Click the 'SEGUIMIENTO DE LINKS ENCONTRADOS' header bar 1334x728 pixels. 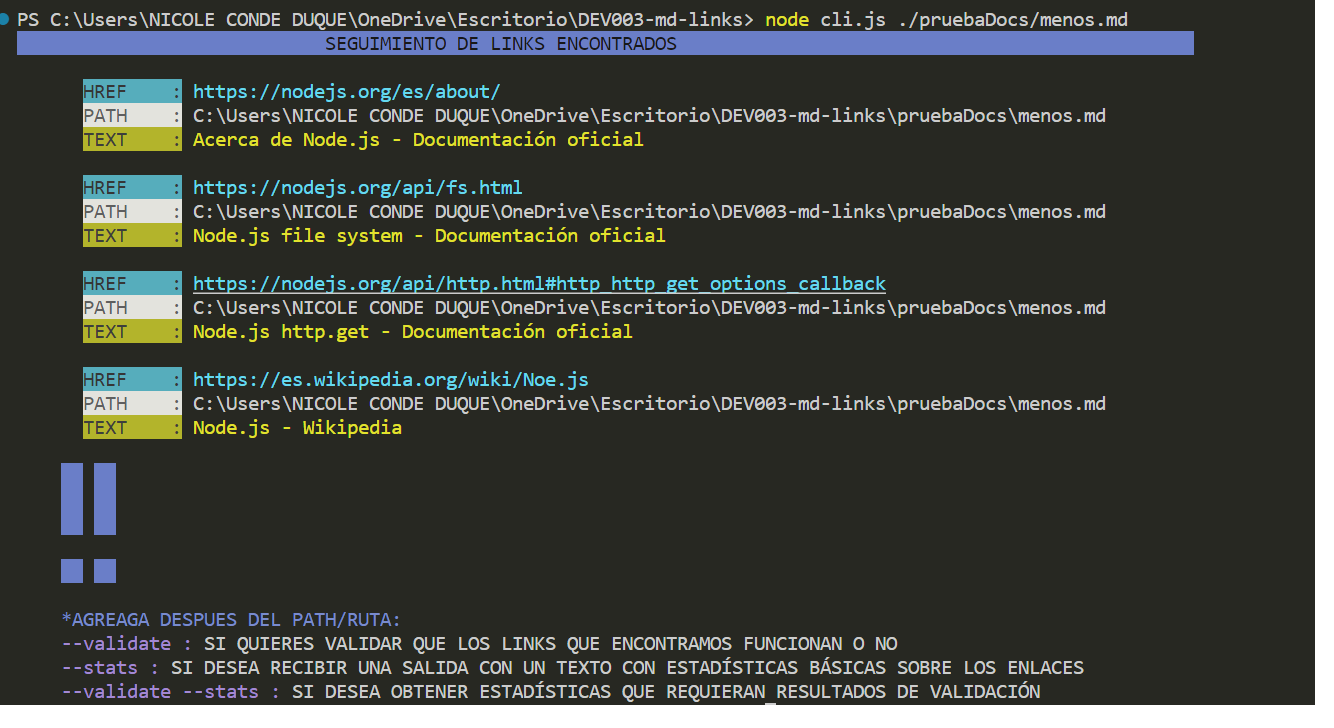(x=605, y=44)
